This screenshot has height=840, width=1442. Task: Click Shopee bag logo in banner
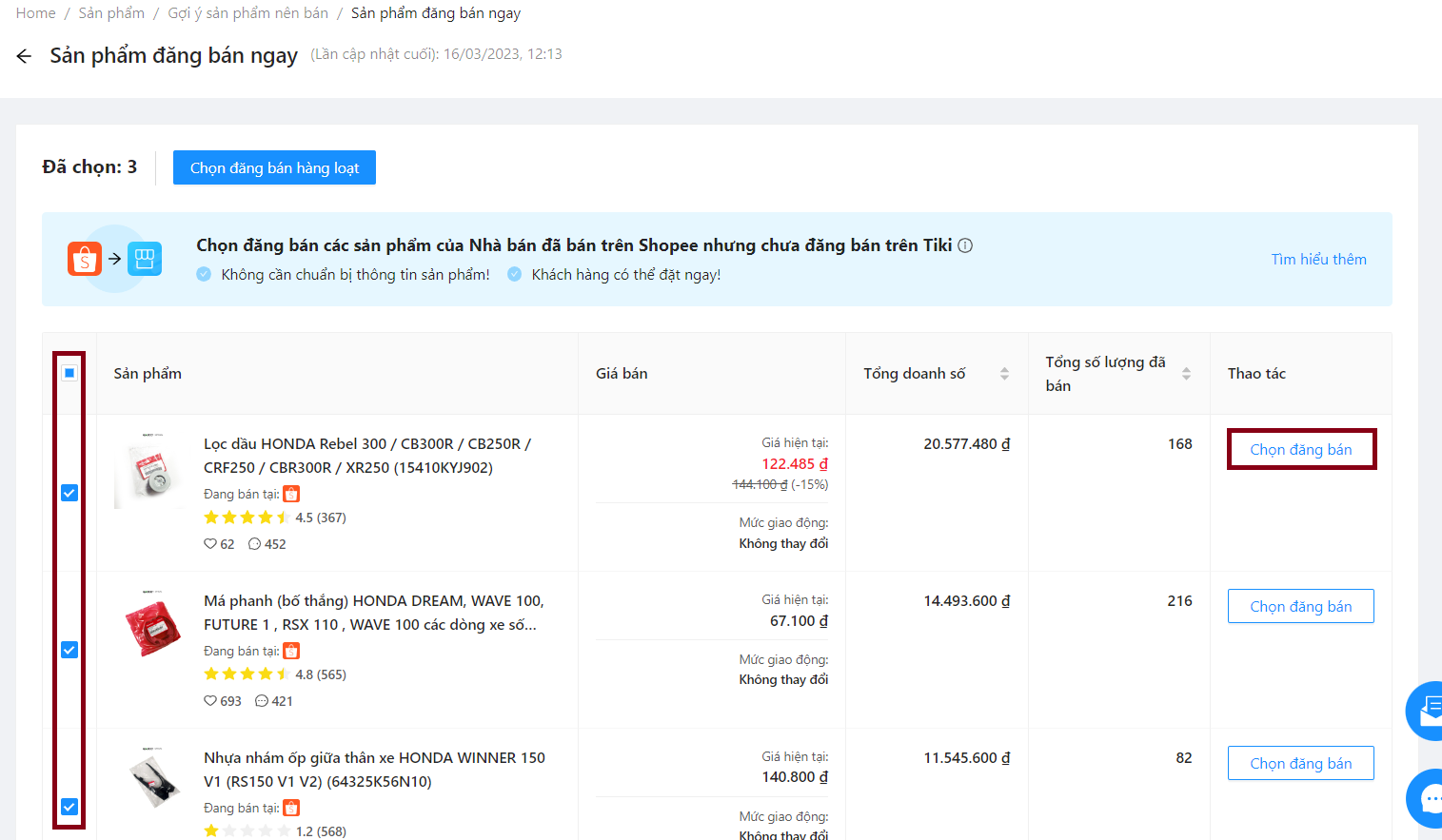pyautogui.click(x=85, y=259)
